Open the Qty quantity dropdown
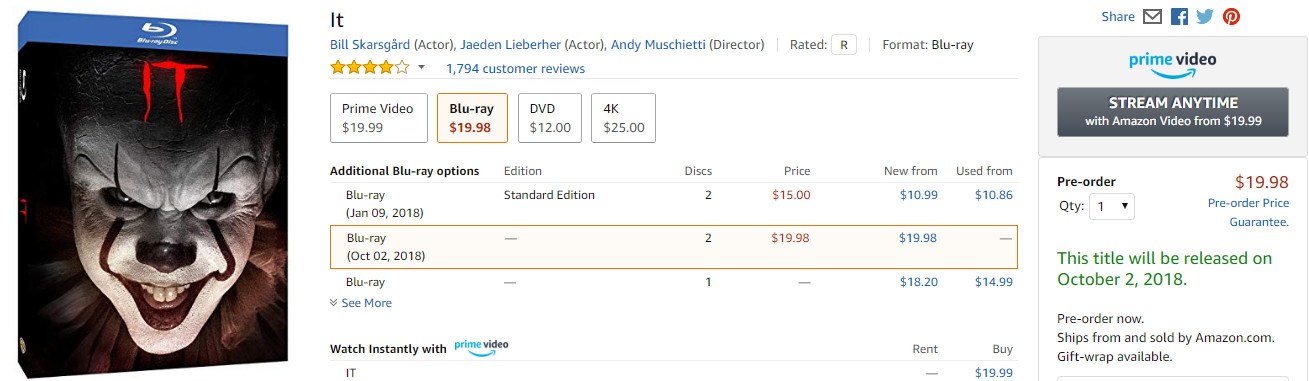 [x=1112, y=206]
